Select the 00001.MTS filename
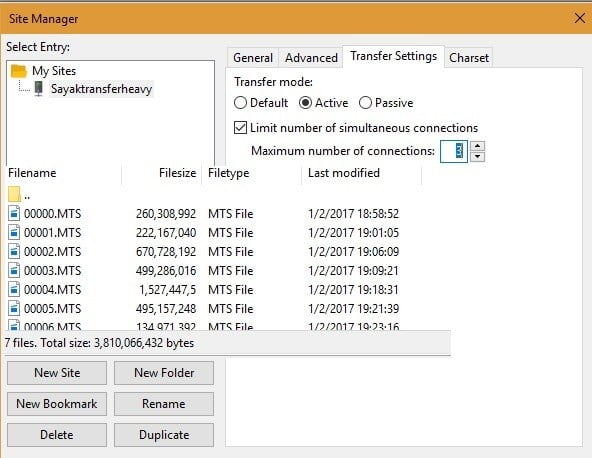Screen dimensions: 592x458 pyautogui.click(x=52, y=233)
